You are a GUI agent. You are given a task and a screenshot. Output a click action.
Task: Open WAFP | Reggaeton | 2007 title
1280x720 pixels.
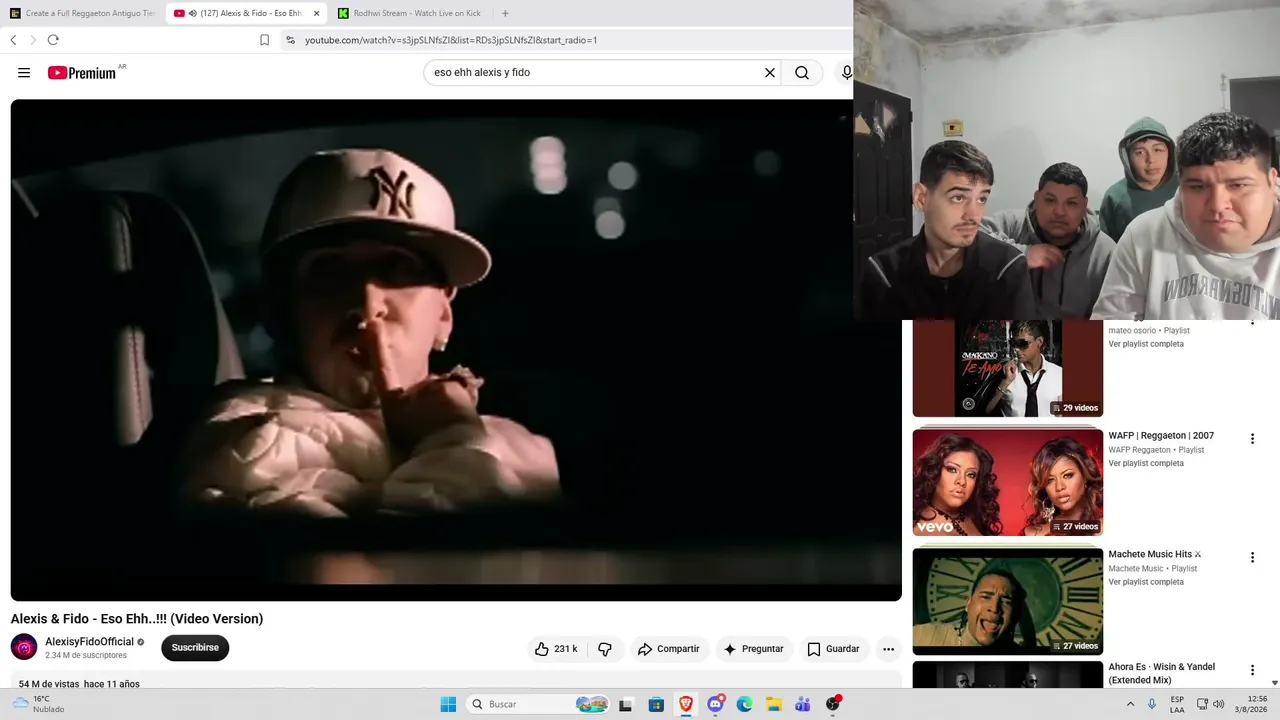tap(1161, 436)
